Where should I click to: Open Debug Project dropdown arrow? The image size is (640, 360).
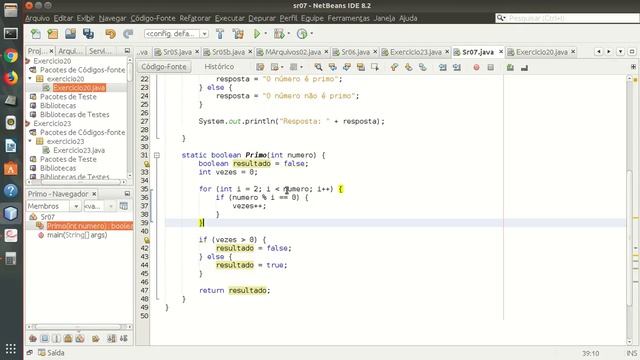point(289,34)
